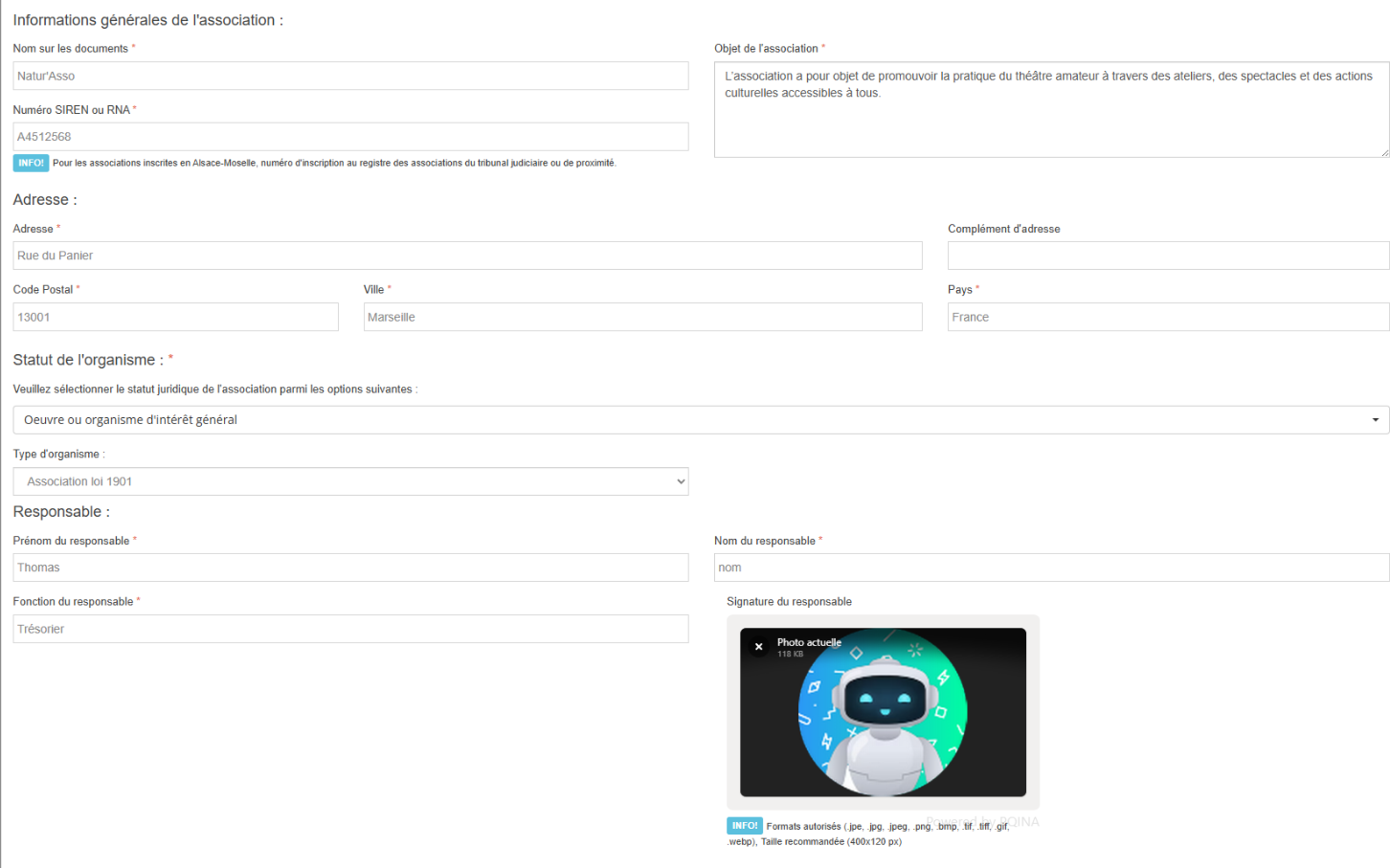Click into the Numéro SIREN ou RNA field
The width and height of the screenshot is (1390, 868).
pos(350,137)
